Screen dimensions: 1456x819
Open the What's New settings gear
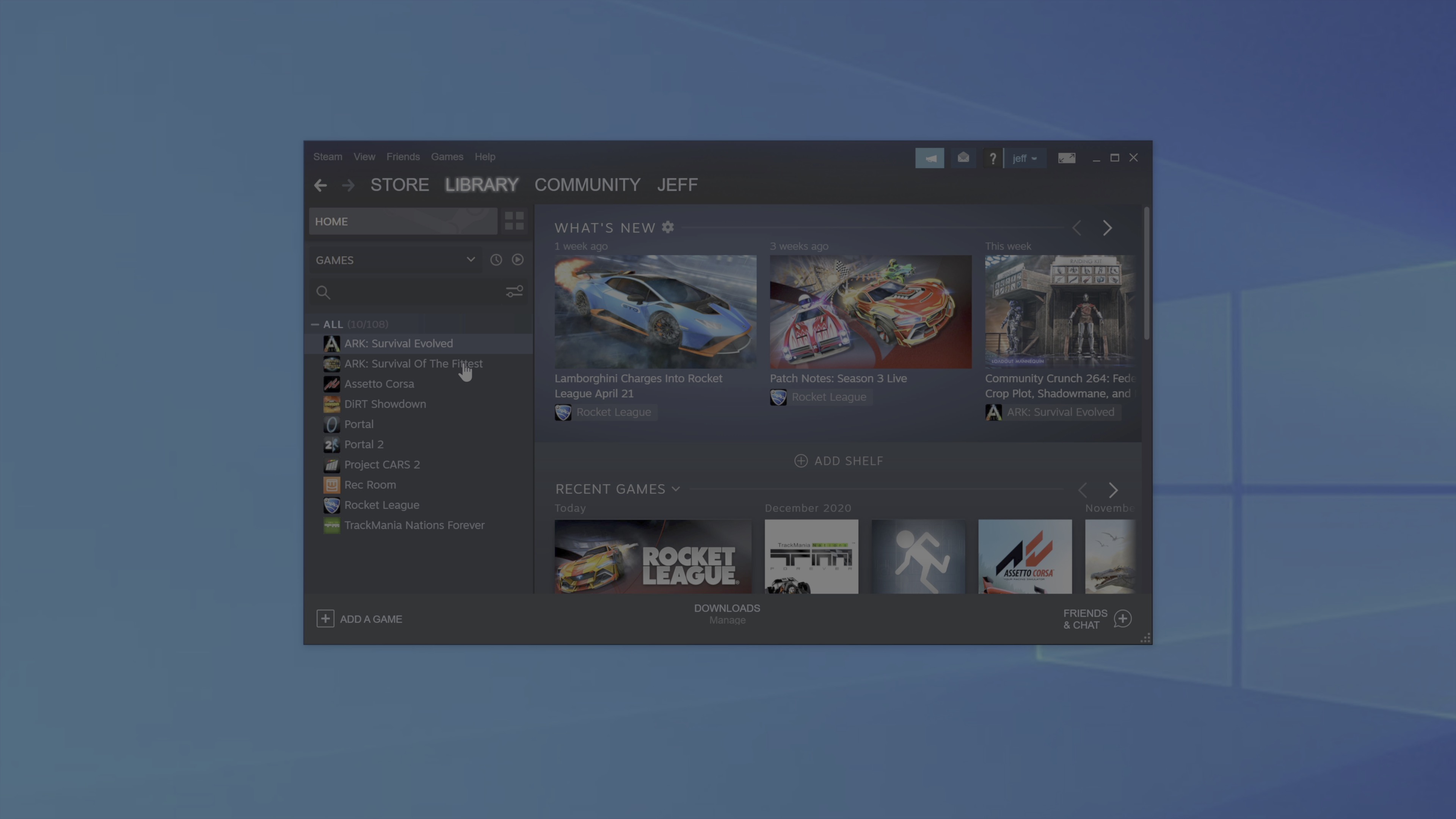coord(667,227)
